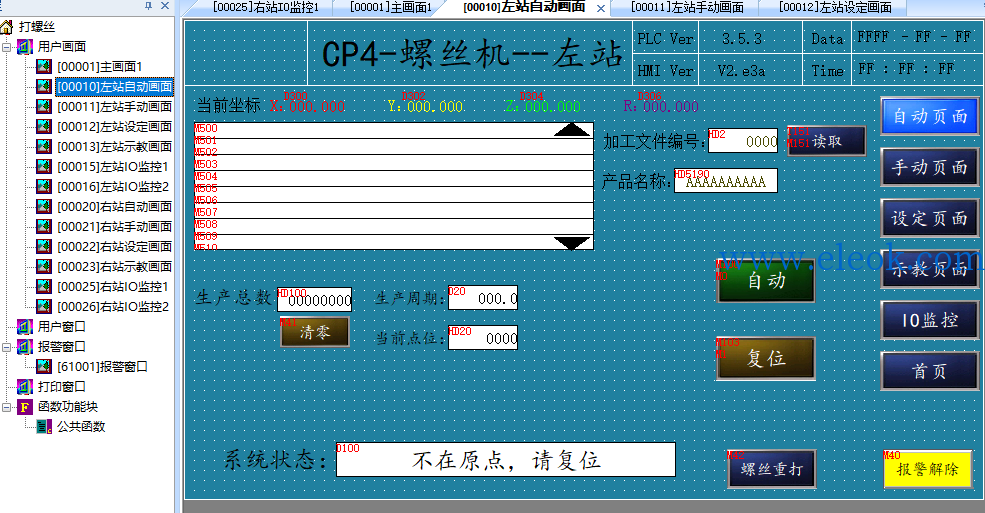Close the [00010]左站自动画面 tab
Viewport: 985px width, 513px height.
click(x=601, y=8)
